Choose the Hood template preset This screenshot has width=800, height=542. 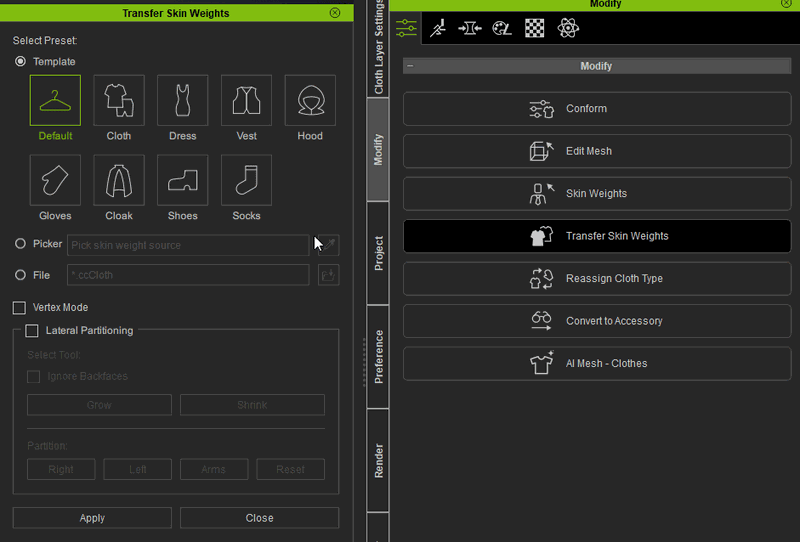(x=310, y=100)
